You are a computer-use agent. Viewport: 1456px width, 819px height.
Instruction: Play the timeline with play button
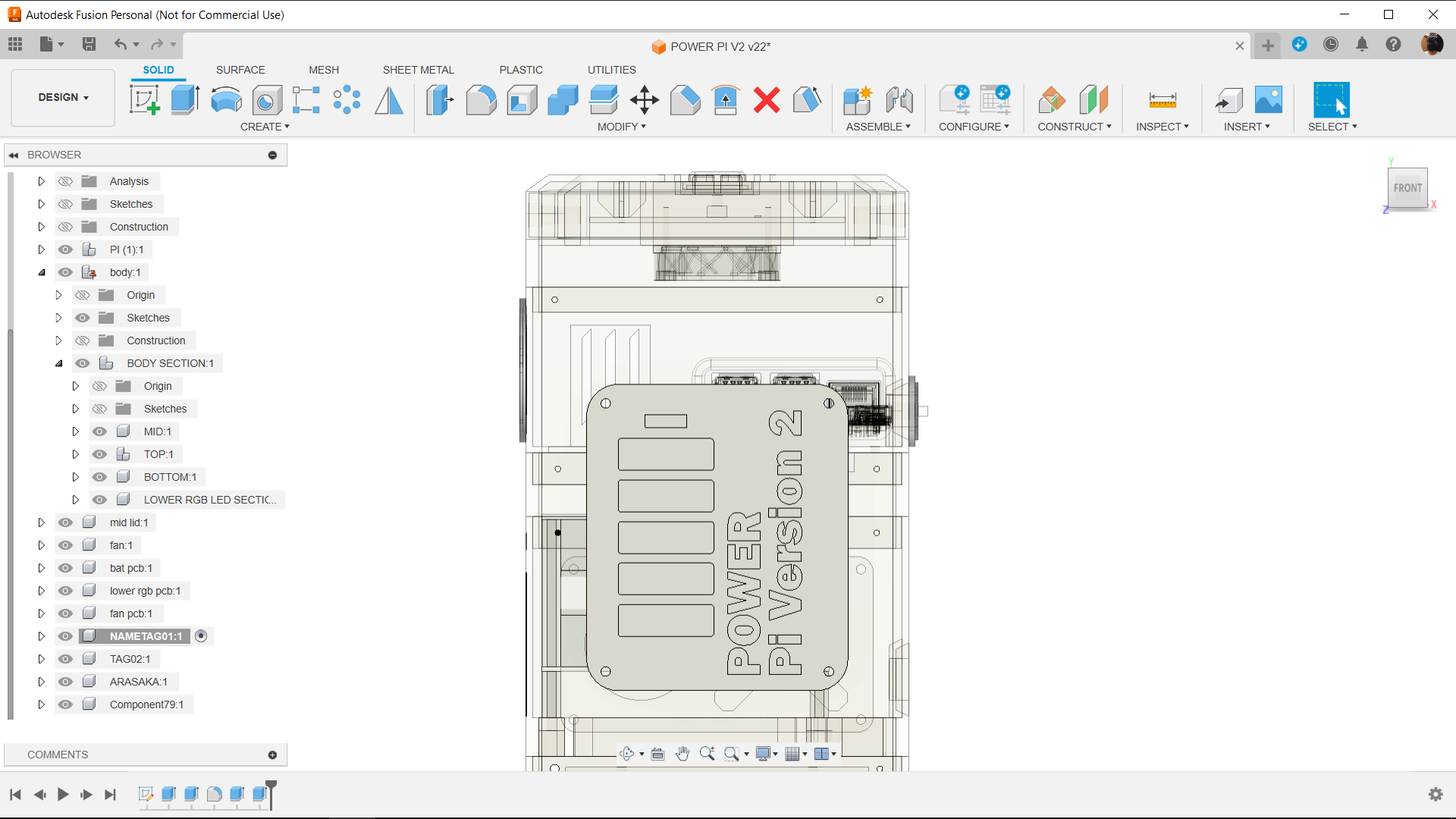[x=63, y=794]
